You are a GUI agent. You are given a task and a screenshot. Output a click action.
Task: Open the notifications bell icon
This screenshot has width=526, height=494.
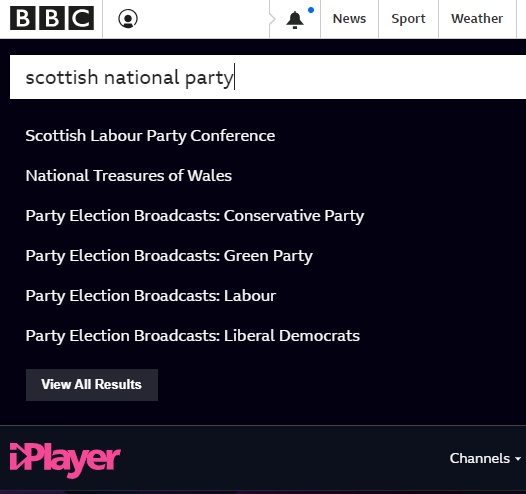[x=295, y=20]
